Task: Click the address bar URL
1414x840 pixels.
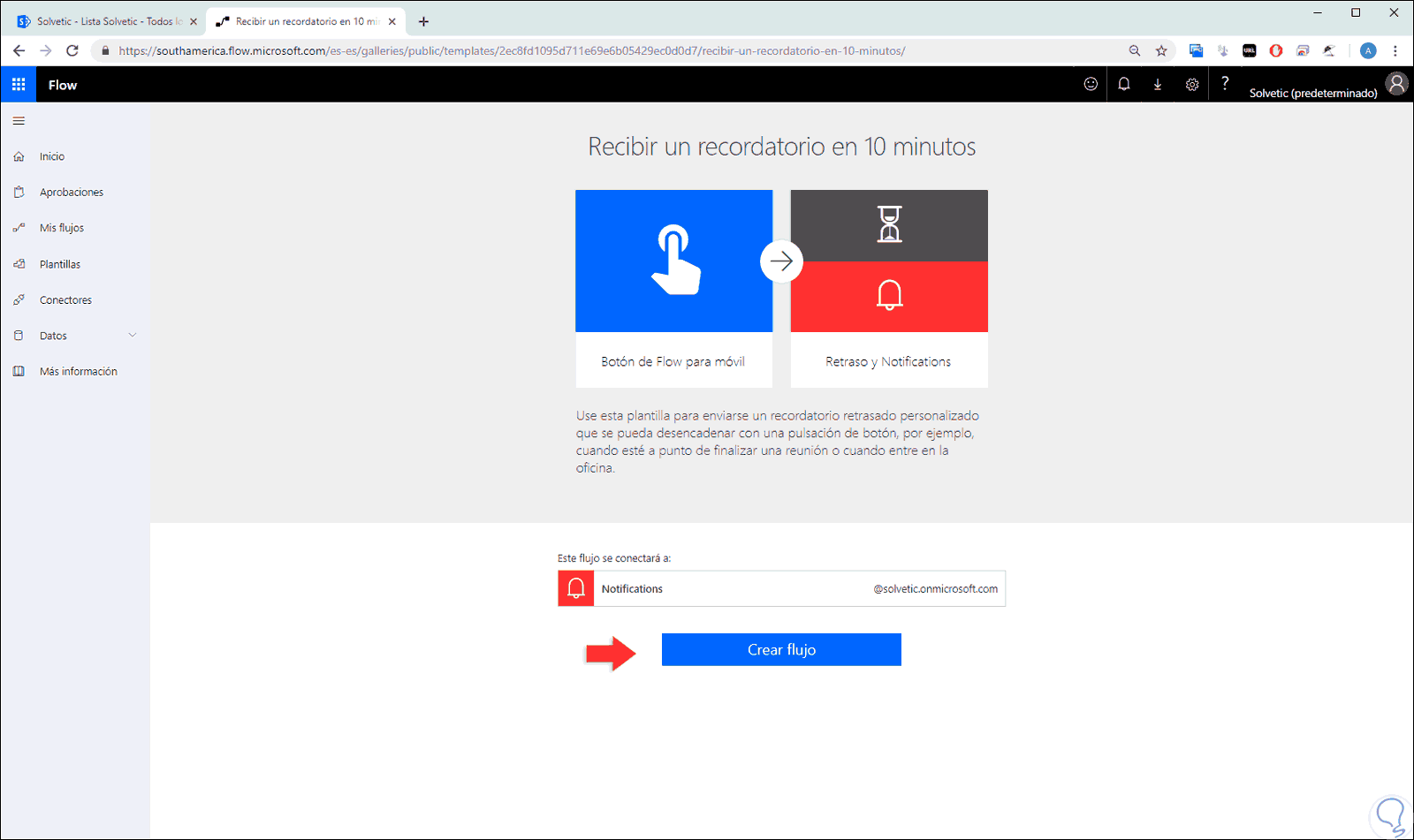Action: pyautogui.click(x=512, y=50)
